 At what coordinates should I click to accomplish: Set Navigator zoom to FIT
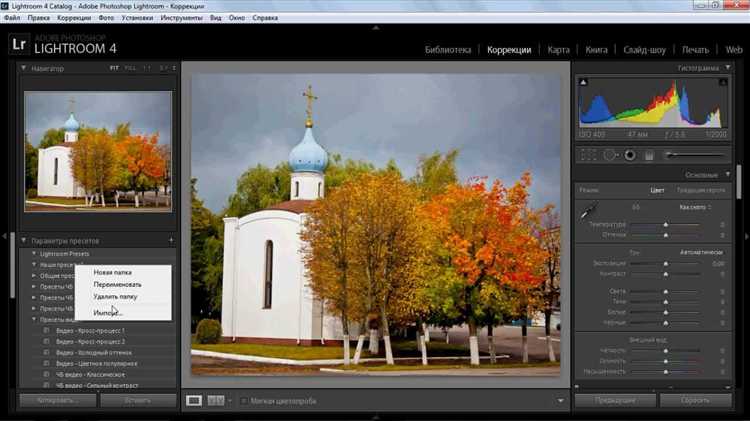[x=114, y=68]
